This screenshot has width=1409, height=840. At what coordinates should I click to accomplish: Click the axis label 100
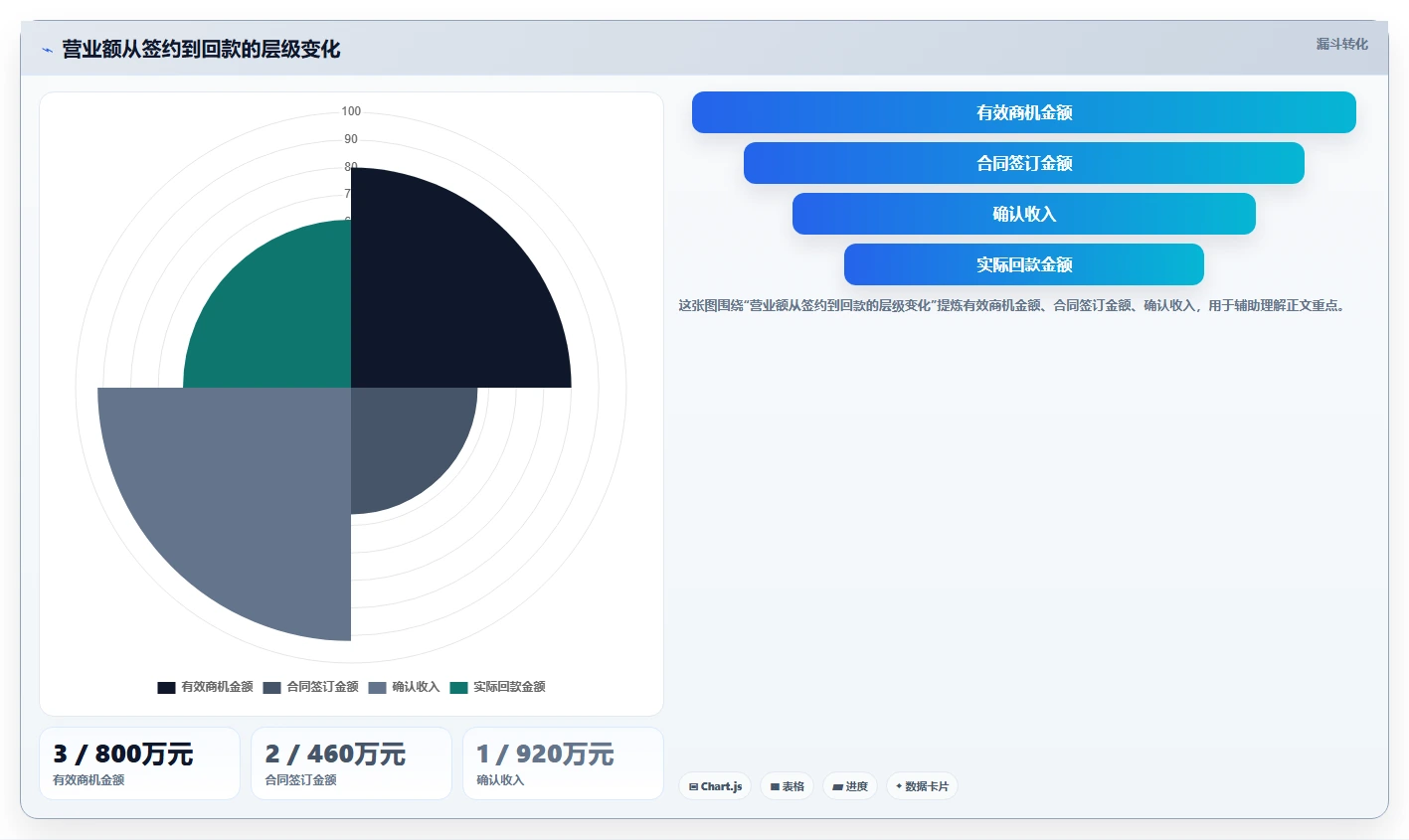point(351,111)
